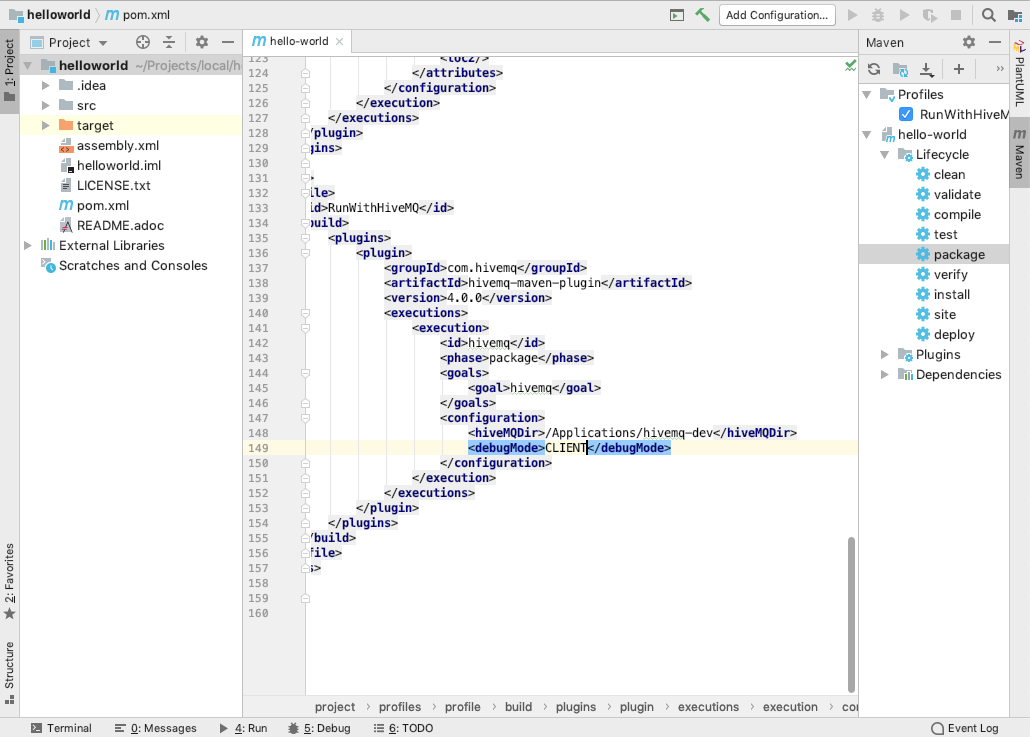Viewport: 1030px width, 737px height.
Task: Expand the Dependencies node in Maven
Action: (884, 375)
